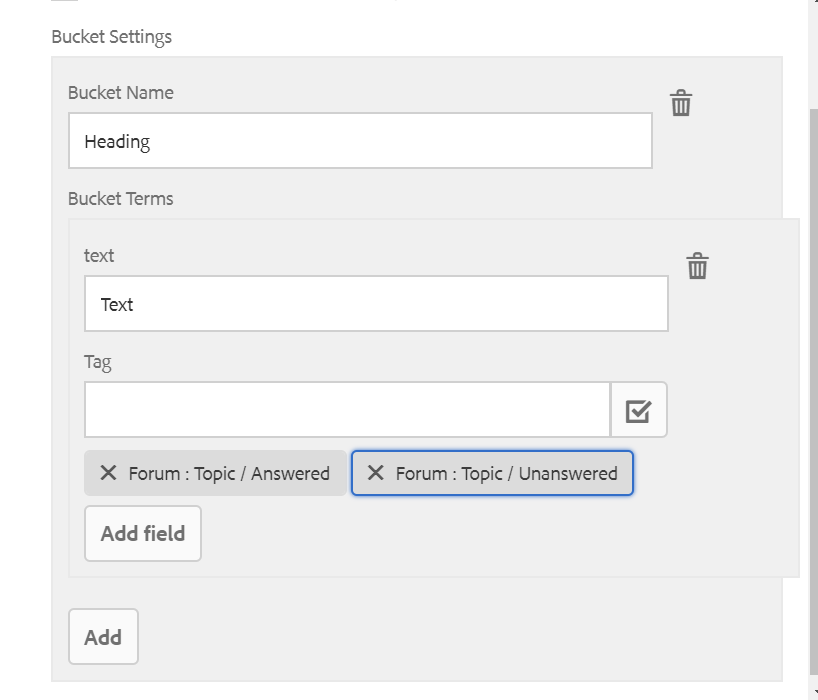The width and height of the screenshot is (818, 700).
Task: Remove the Forum : Topic / Unanswered tag
Action: (x=375, y=473)
